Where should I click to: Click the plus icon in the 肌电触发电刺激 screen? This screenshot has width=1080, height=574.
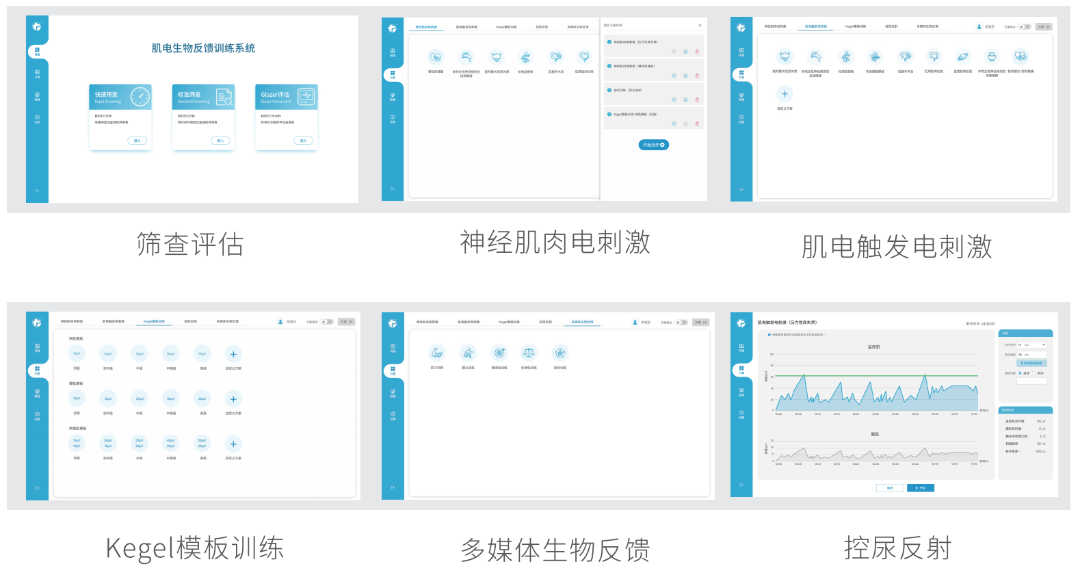pos(784,94)
